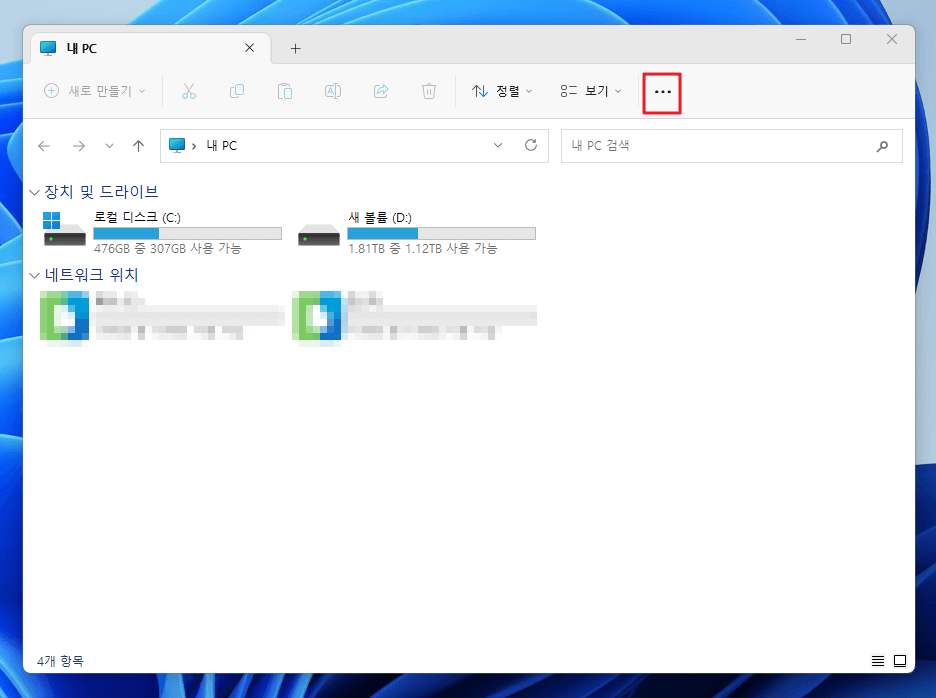This screenshot has height=698, width=936.
Task: Click the Share icon in the toolbar
Action: point(381,91)
